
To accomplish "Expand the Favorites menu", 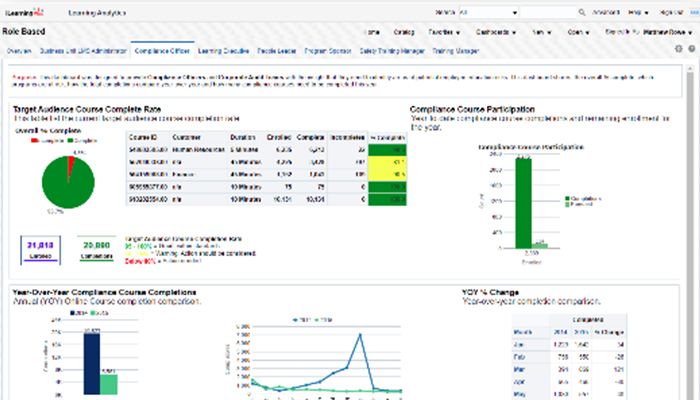I will 442,31.
